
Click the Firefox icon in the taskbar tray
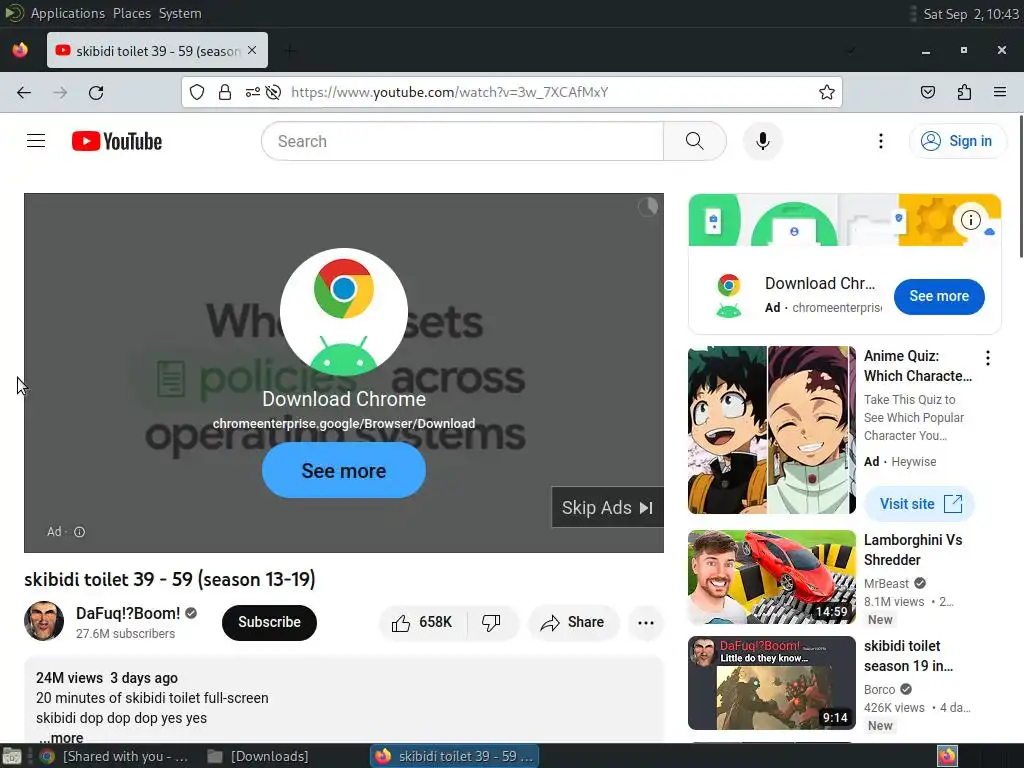click(948, 756)
